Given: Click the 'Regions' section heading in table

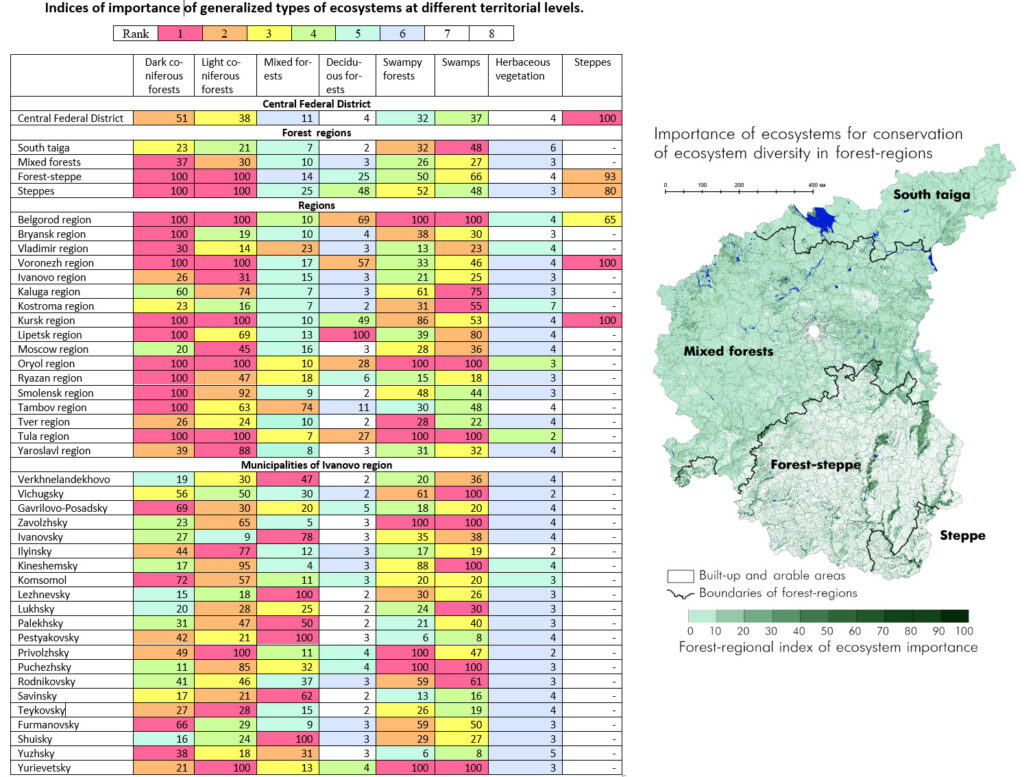Looking at the screenshot, I should click(316, 205).
